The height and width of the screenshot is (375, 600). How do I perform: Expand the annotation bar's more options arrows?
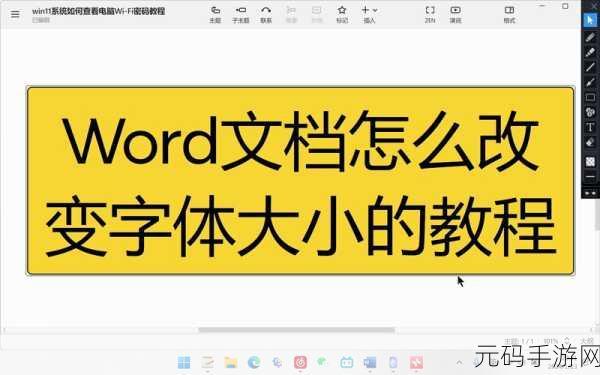click(590, 193)
